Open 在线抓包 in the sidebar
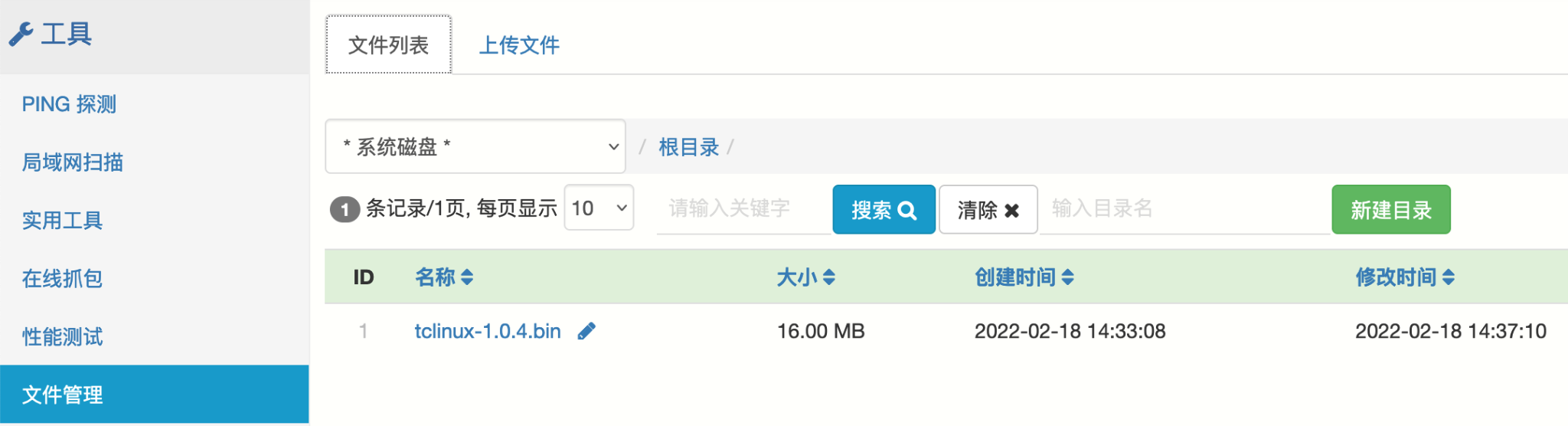Image resolution: width=1568 pixels, height=426 pixels. point(62,279)
